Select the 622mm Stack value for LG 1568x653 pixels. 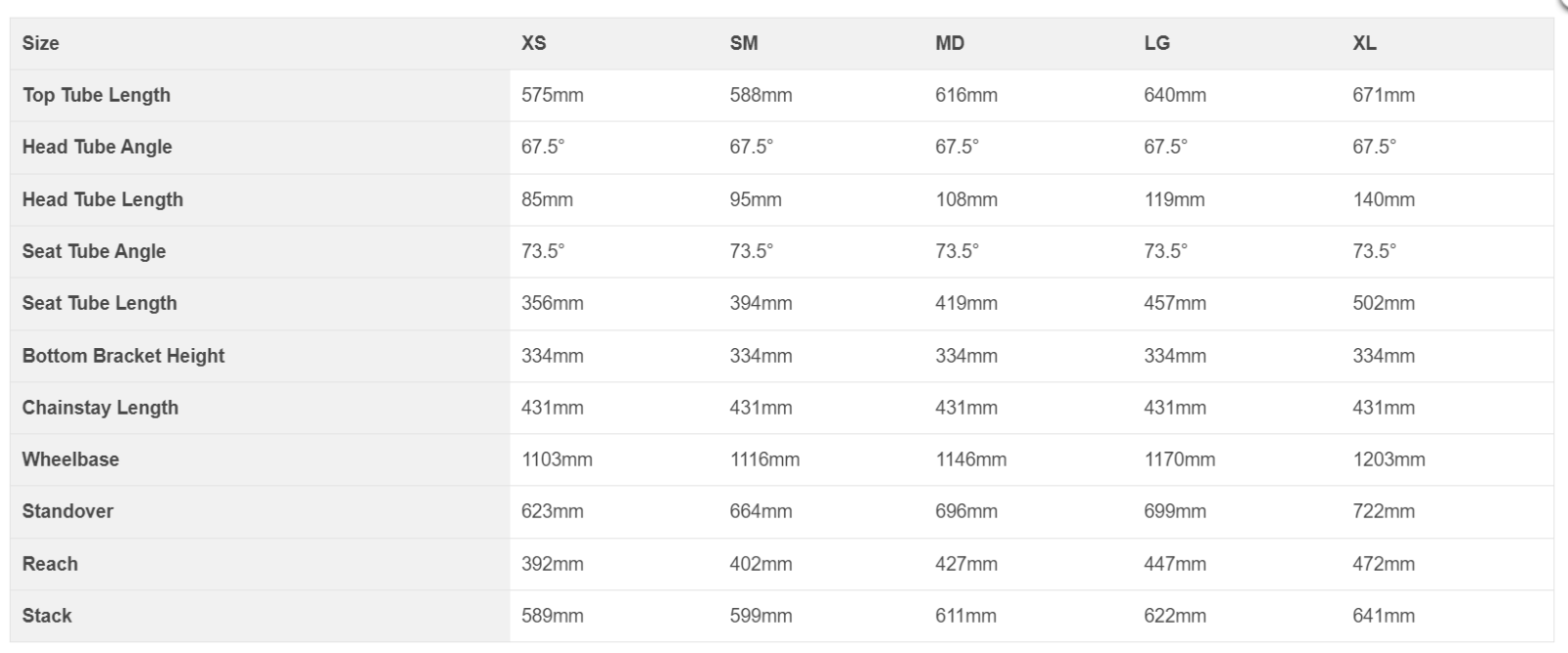click(x=1175, y=616)
